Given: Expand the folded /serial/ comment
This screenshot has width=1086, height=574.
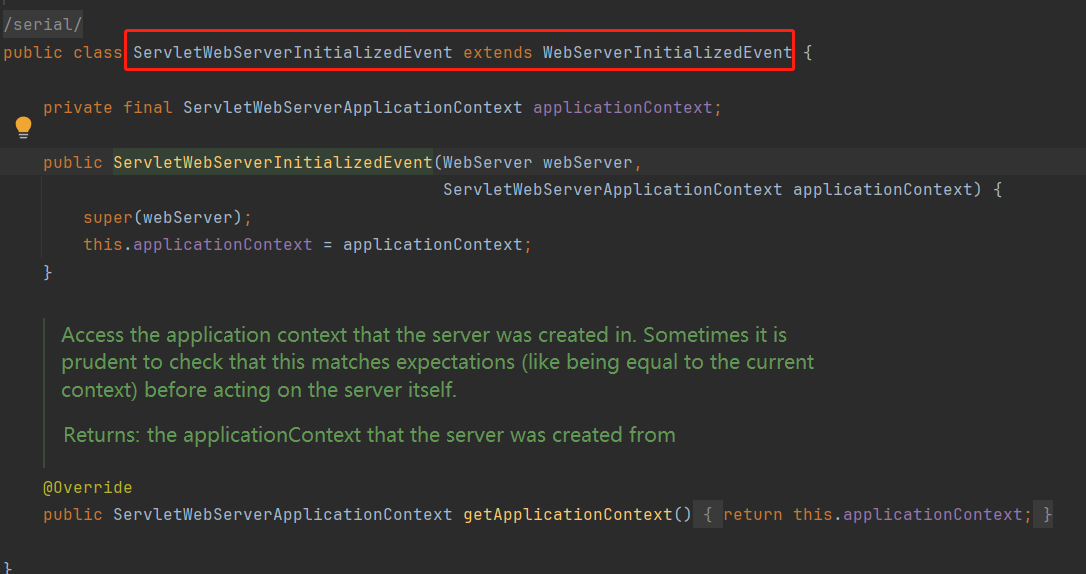Looking at the screenshot, I should [x=43, y=24].
